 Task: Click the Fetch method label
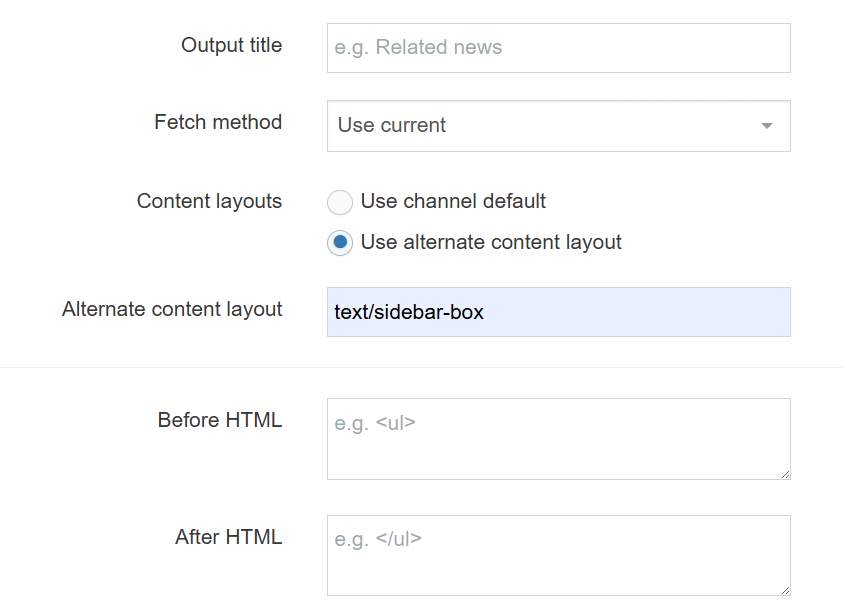pos(217,123)
